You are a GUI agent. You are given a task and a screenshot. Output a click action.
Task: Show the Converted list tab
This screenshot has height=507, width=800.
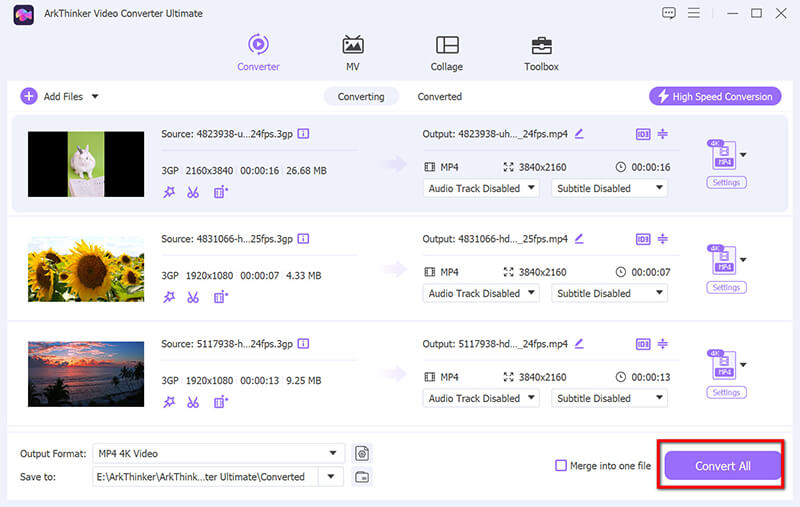439,96
